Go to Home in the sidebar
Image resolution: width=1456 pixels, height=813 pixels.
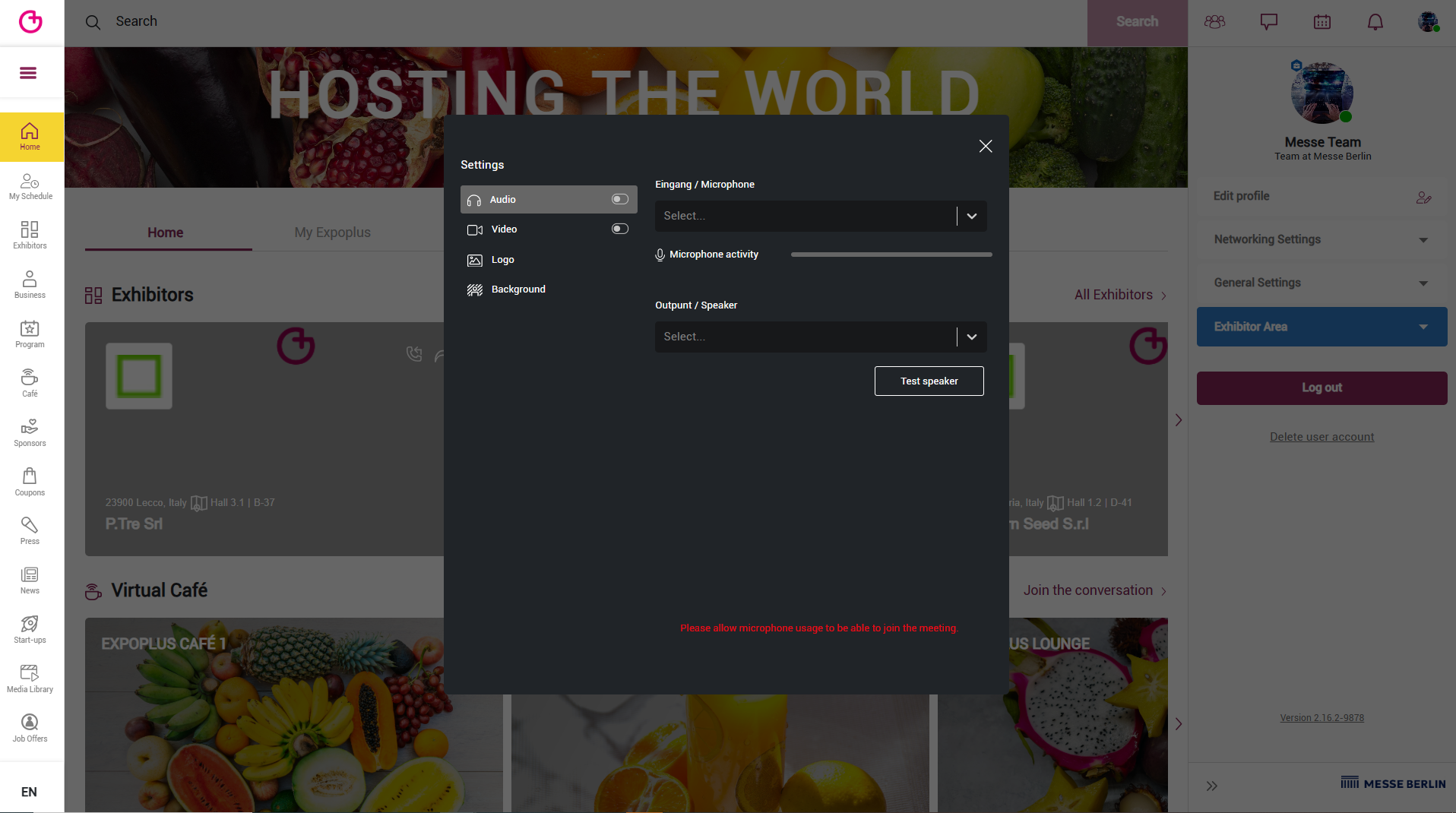(x=30, y=138)
